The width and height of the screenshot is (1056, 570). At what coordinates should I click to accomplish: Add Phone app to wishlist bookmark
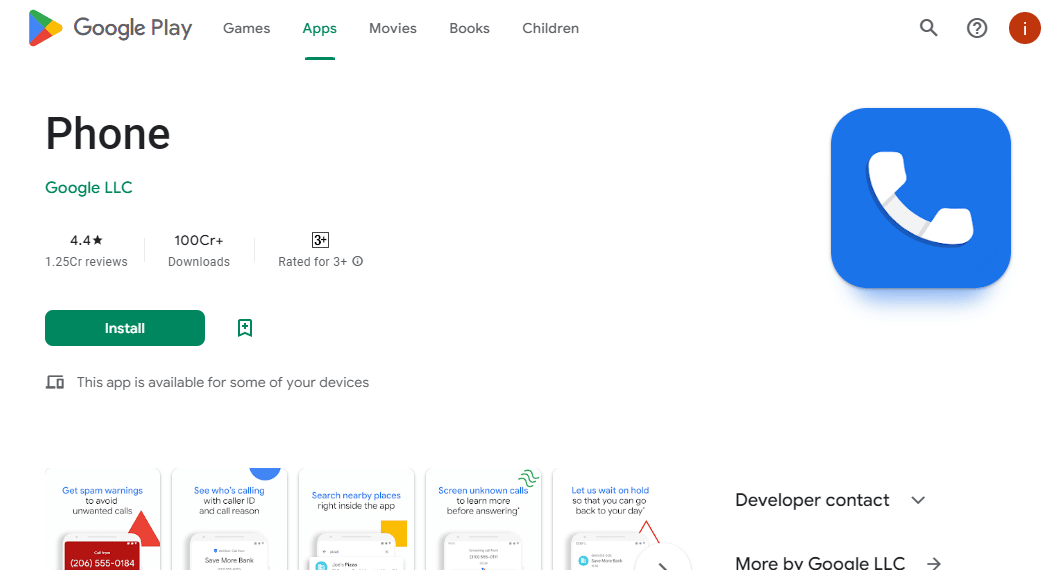tap(244, 328)
